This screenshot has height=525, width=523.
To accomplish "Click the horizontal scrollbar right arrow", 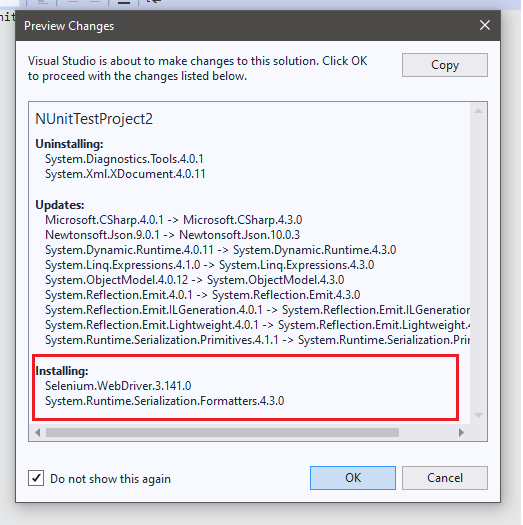I will (461, 433).
